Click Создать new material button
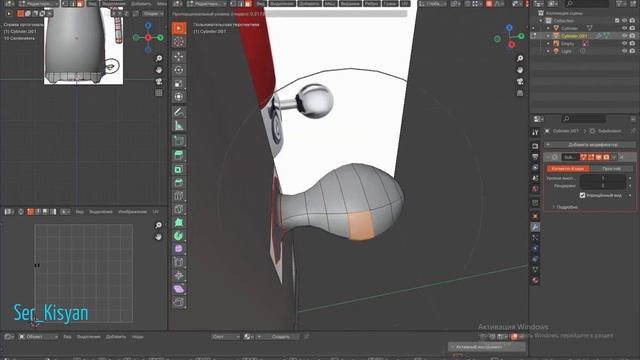The height and width of the screenshot is (360, 640). point(277,337)
